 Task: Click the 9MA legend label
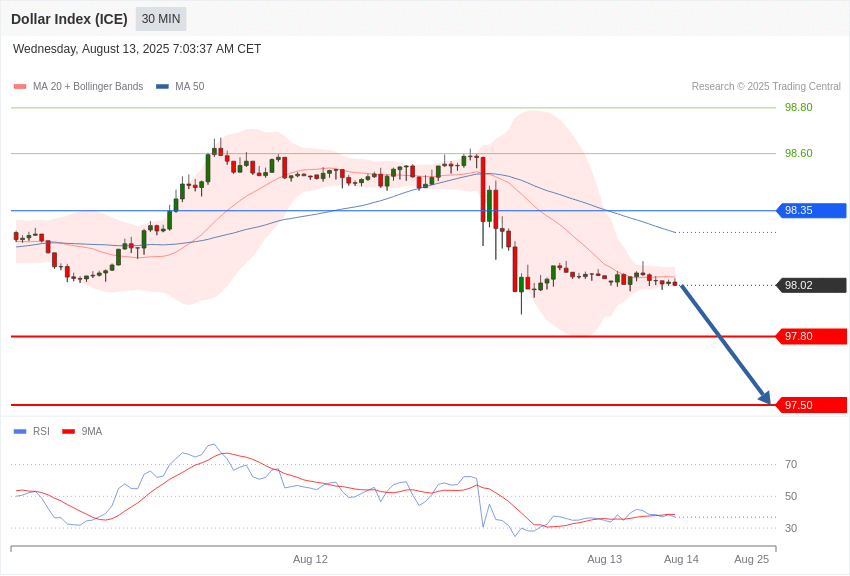pos(92,431)
